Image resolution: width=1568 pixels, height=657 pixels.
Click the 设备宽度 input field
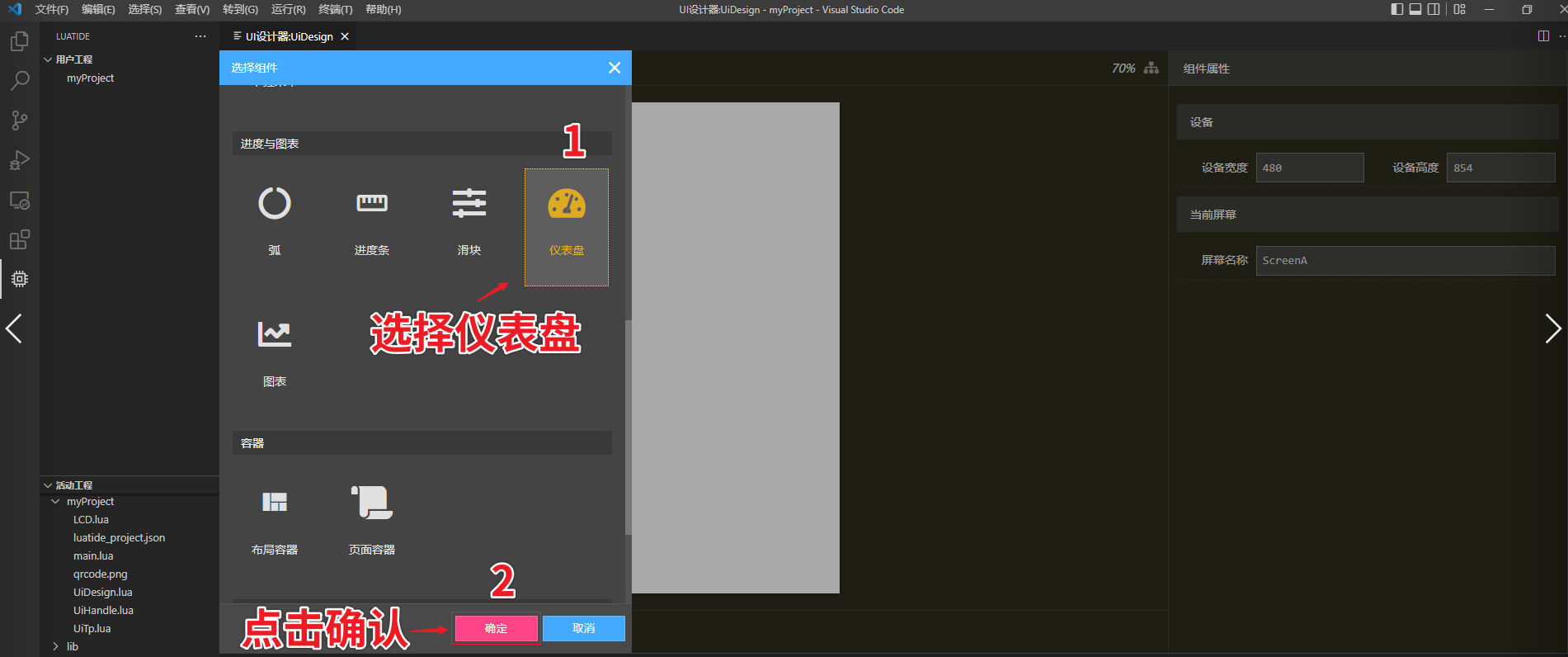point(1309,168)
